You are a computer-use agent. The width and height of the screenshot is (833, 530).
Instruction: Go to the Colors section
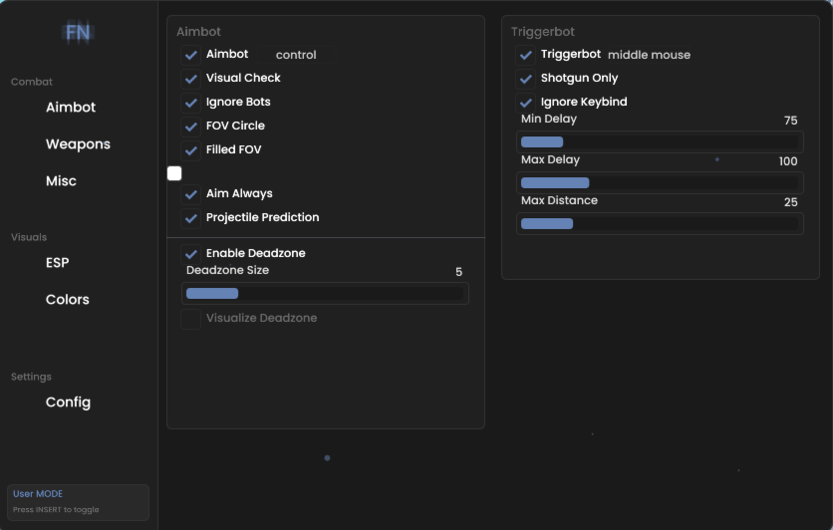pyautogui.click(x=67, y=300)
